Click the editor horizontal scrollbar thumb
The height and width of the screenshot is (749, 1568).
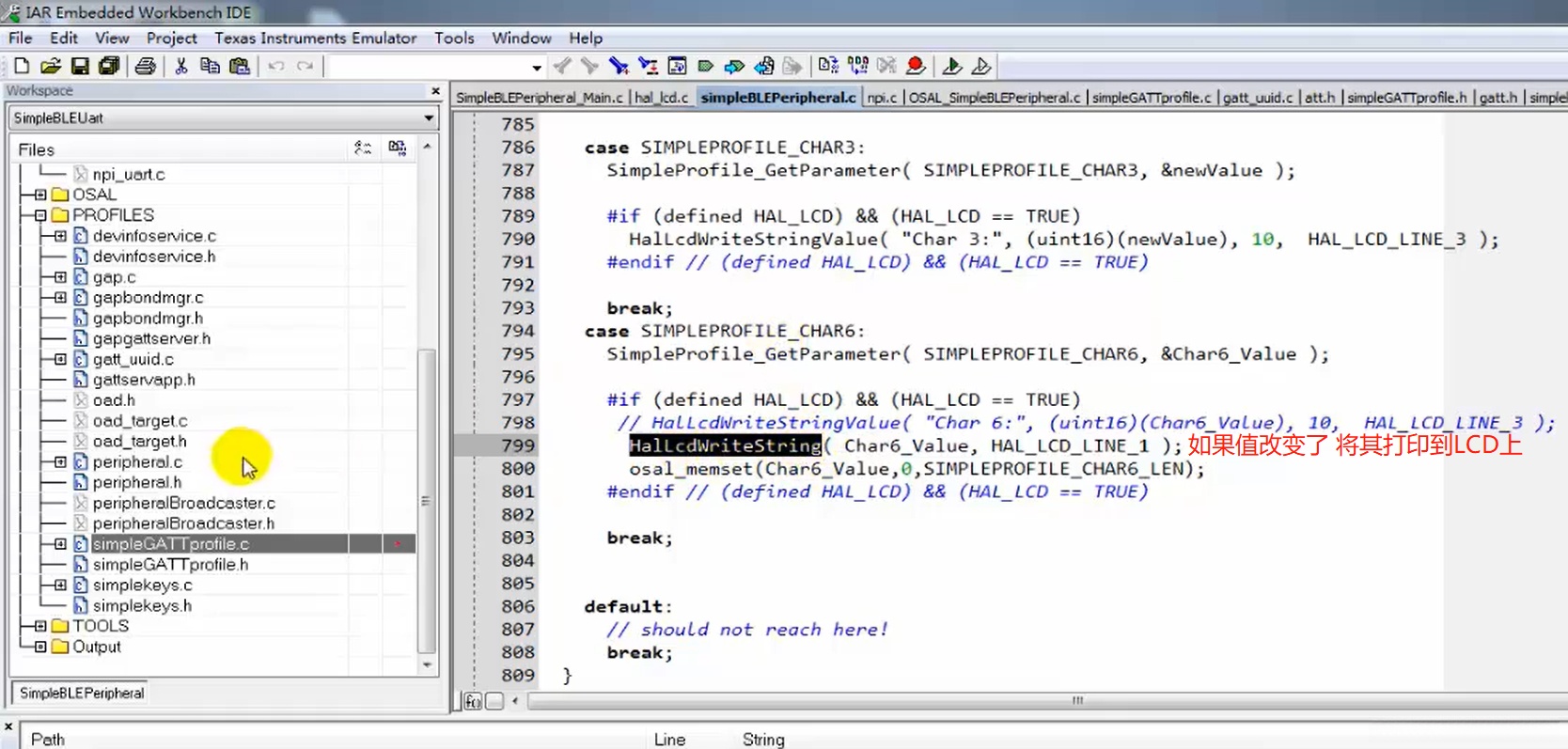pyautogui.click(x=1077, y=701)
